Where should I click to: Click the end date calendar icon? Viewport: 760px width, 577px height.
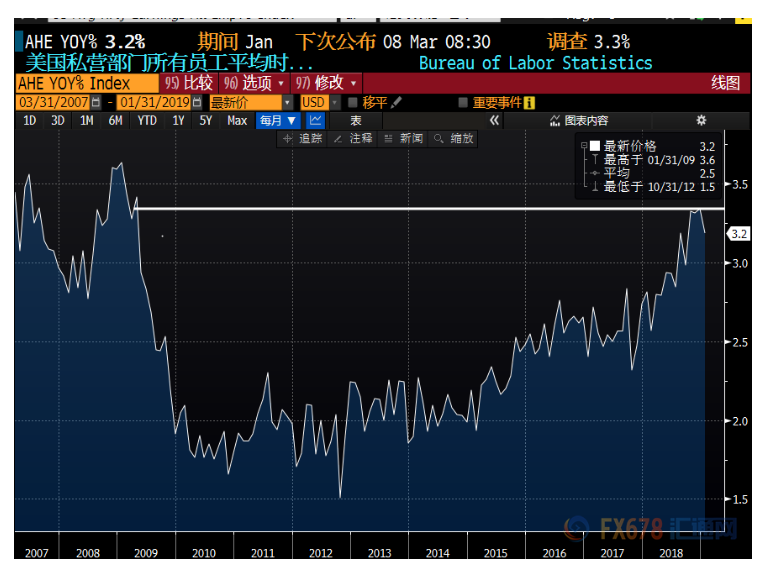[196, 103]
